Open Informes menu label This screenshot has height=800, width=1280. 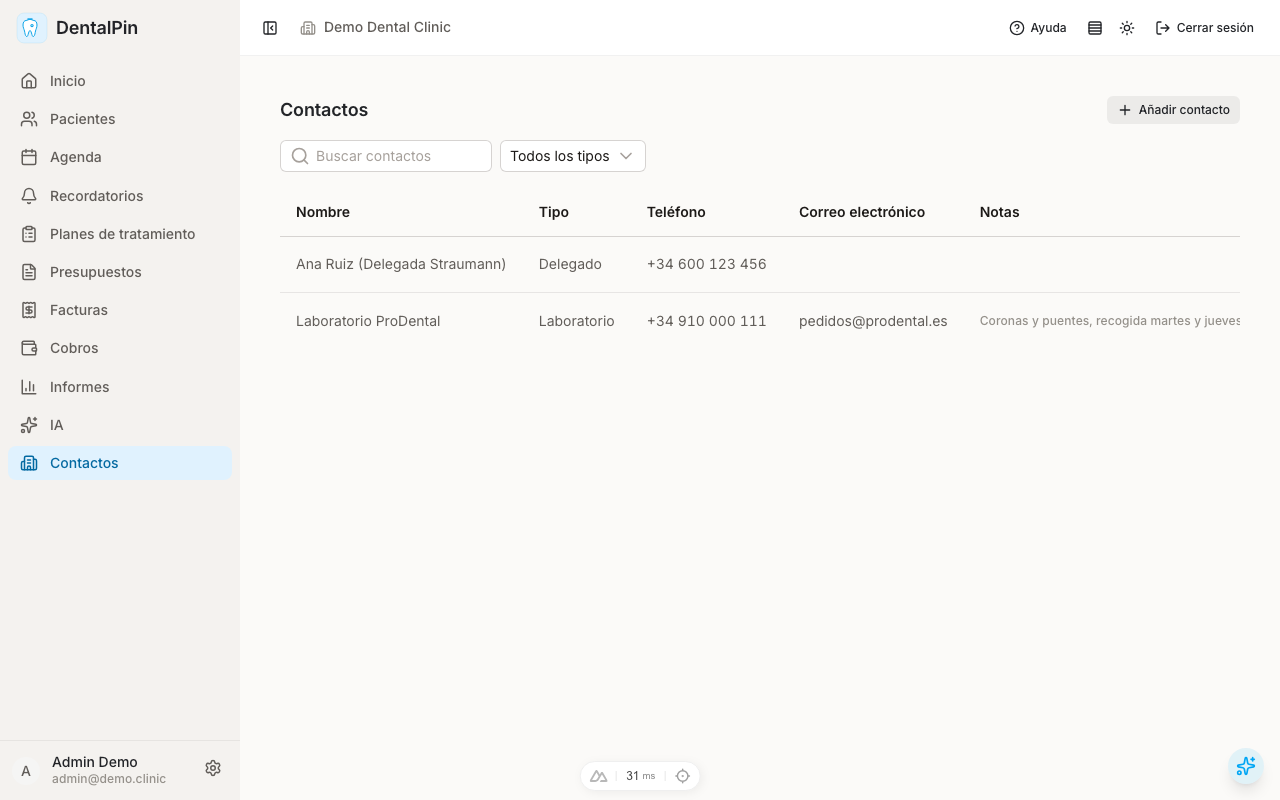(80, 387)
